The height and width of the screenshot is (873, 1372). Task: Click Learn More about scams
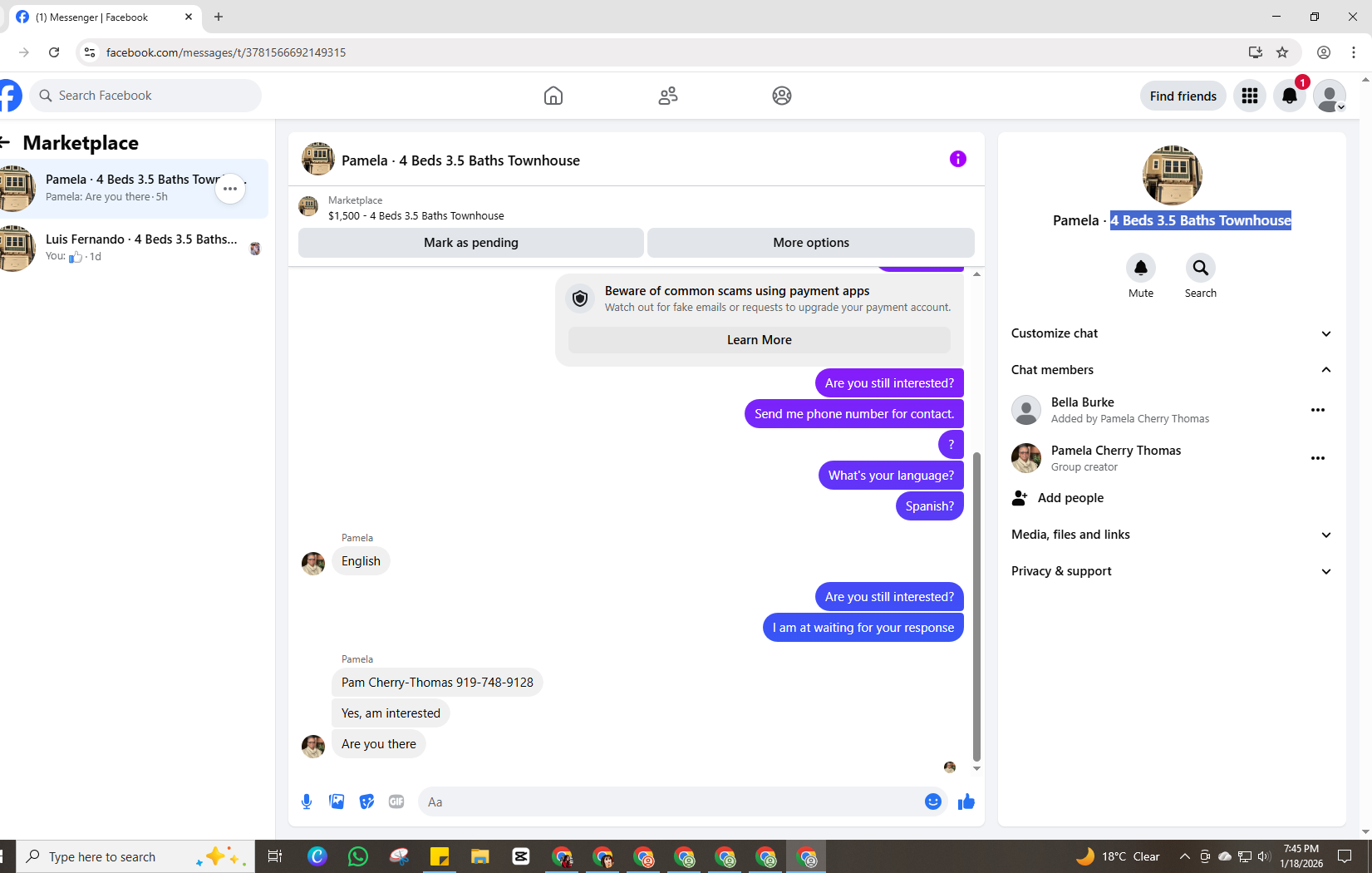759,340
